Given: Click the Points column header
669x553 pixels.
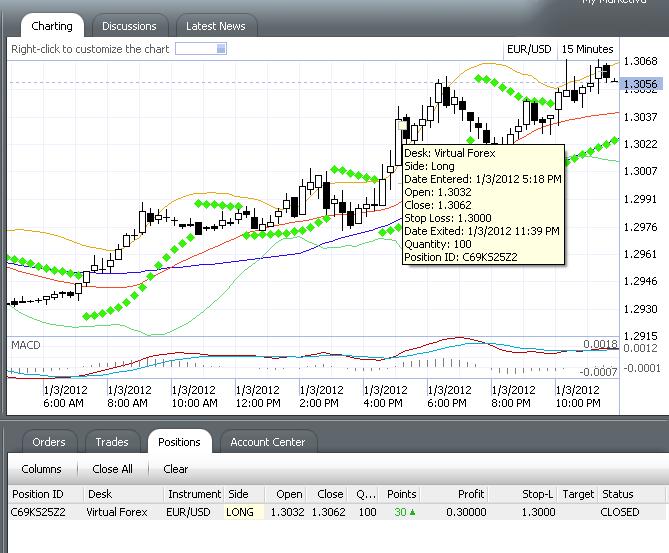Looking at the screenshot, I should pos(401,494).
